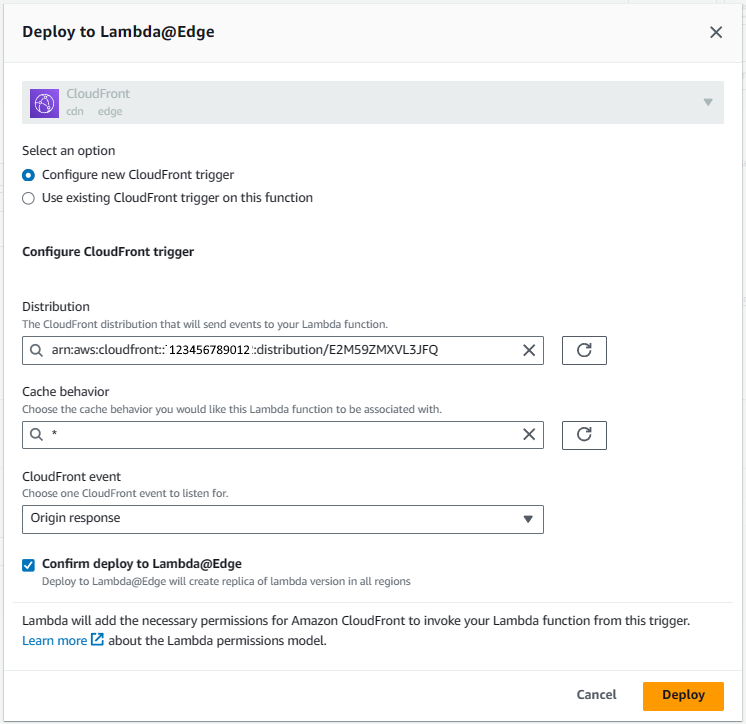The height and width of the screenshot is (724, 746).
Task: Clear the Distribution ARN field
Action: [529, 351]
